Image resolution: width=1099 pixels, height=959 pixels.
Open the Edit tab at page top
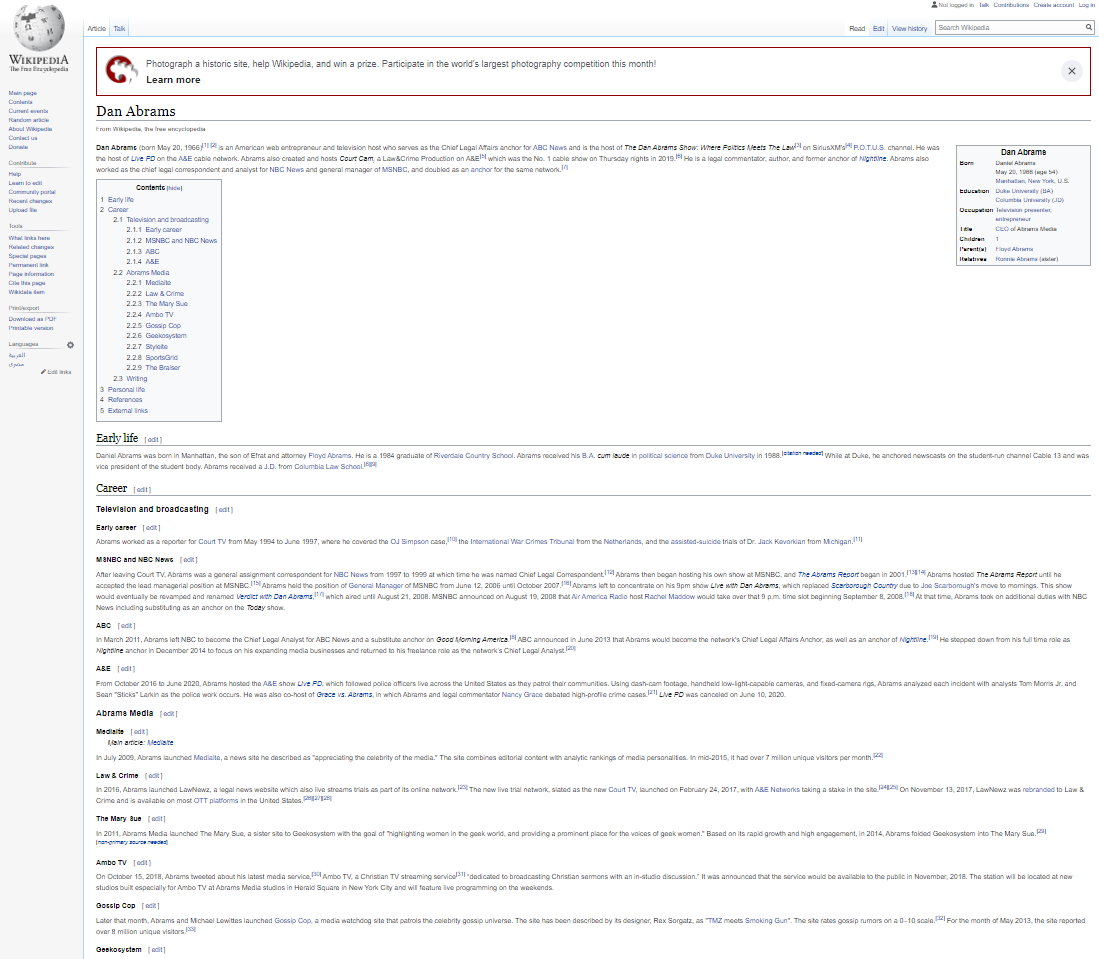coord(878,29)
